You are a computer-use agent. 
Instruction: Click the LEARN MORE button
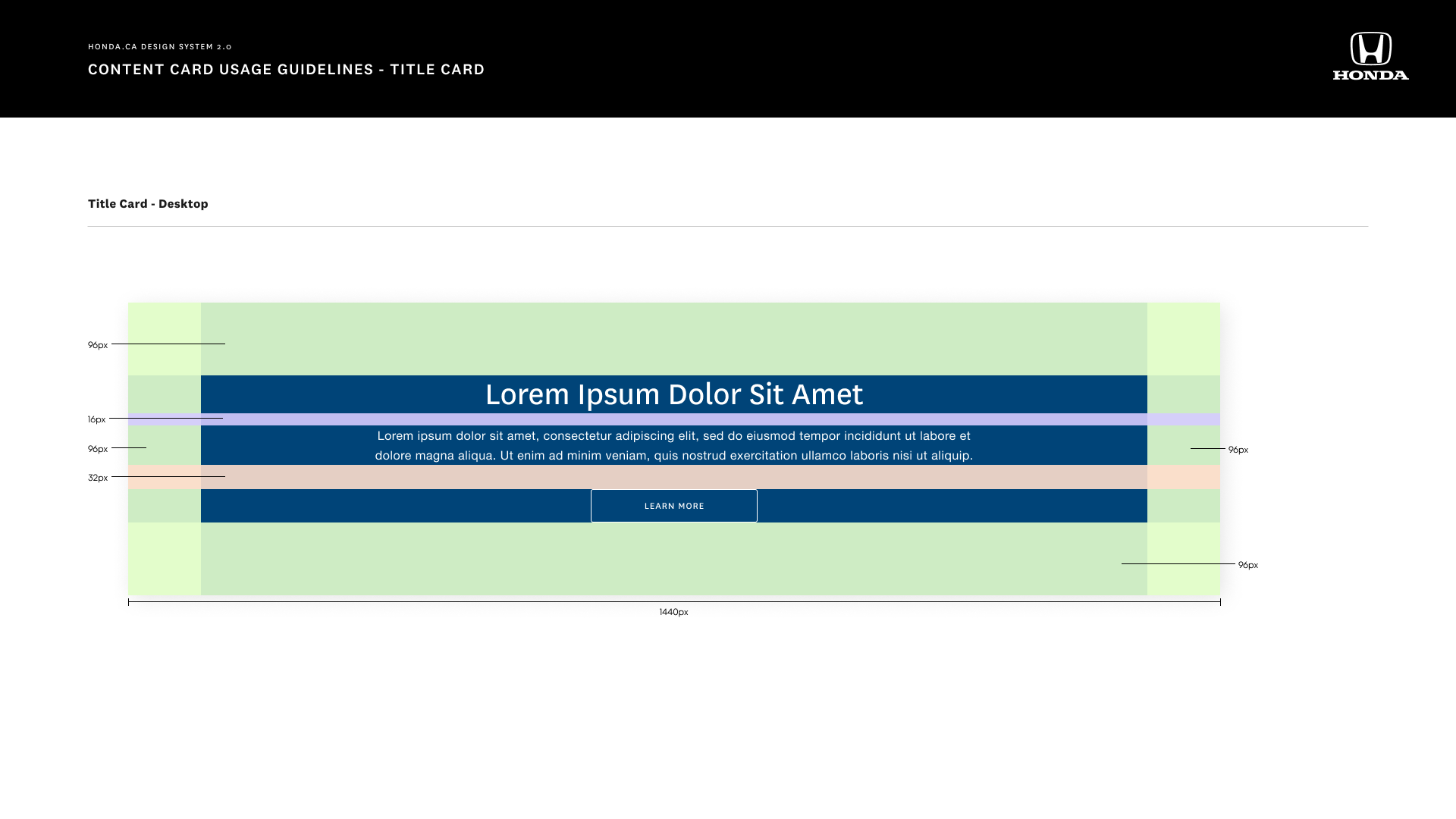[x=674, y=506]
